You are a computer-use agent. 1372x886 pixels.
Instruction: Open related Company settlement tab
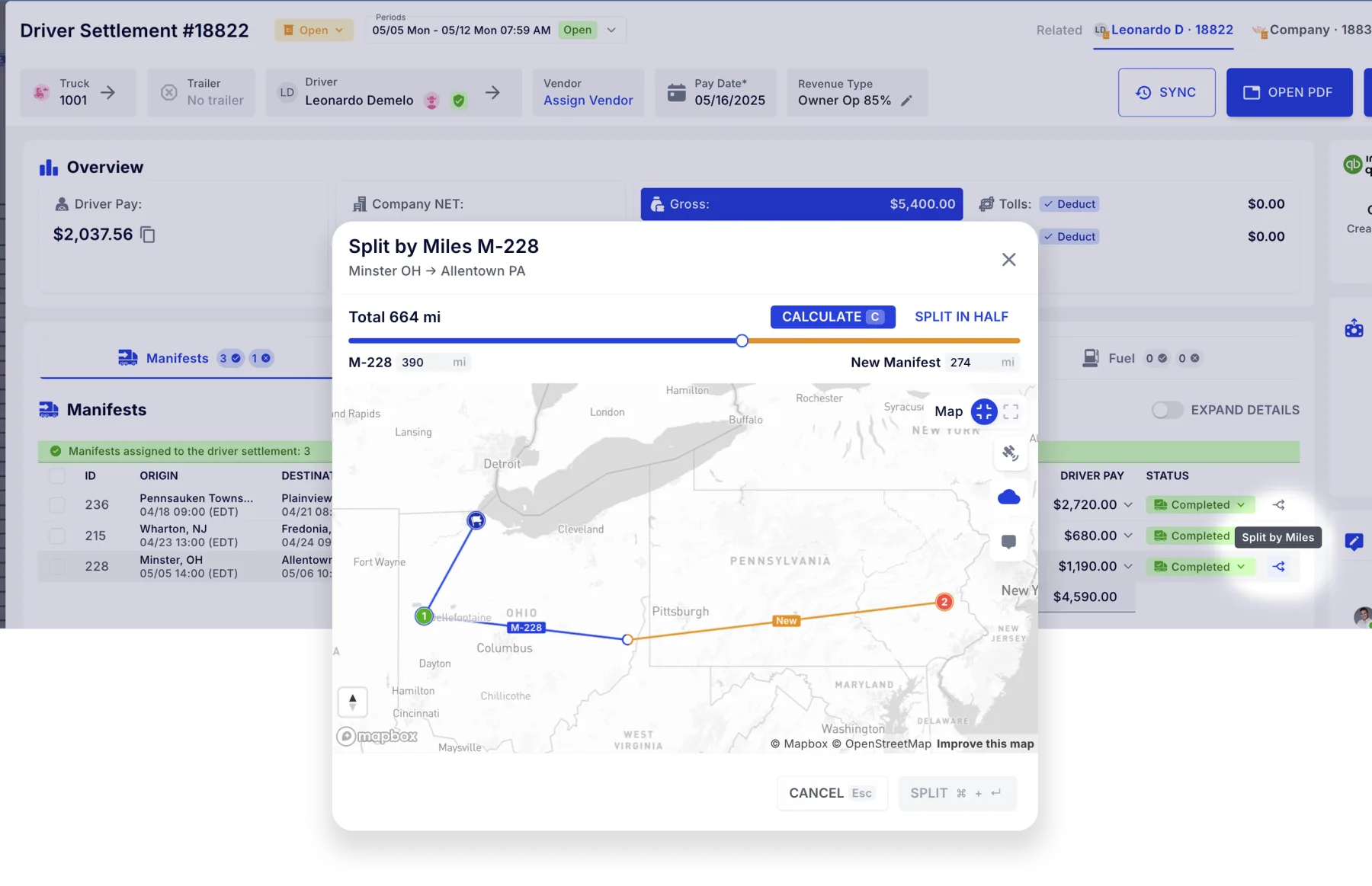tap(1311, 30)
